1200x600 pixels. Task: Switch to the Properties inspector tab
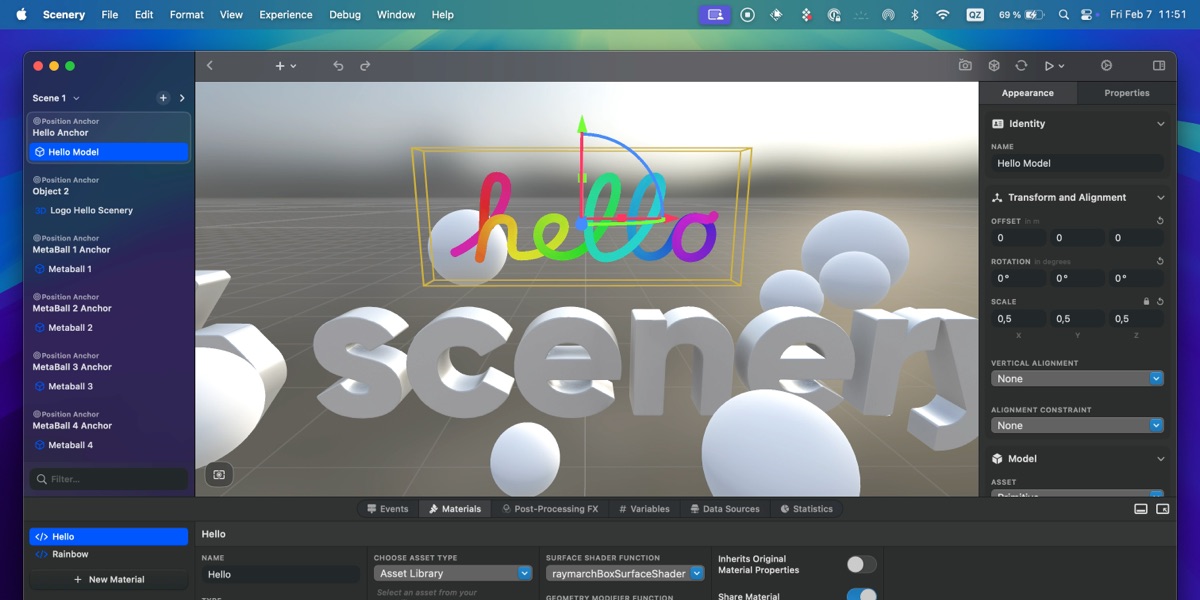point(1126,93)
